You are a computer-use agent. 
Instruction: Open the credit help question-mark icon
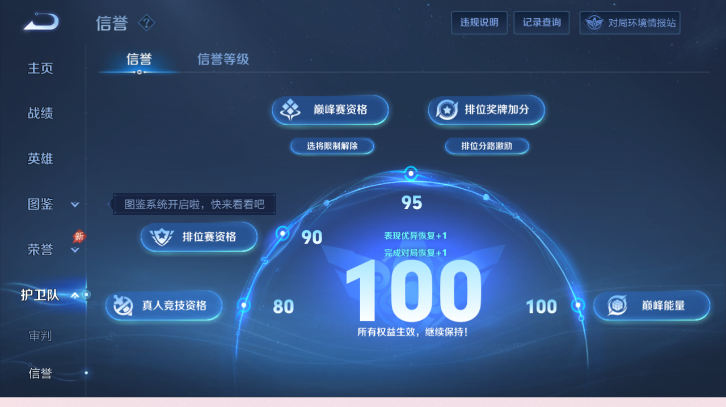[146, 23]
